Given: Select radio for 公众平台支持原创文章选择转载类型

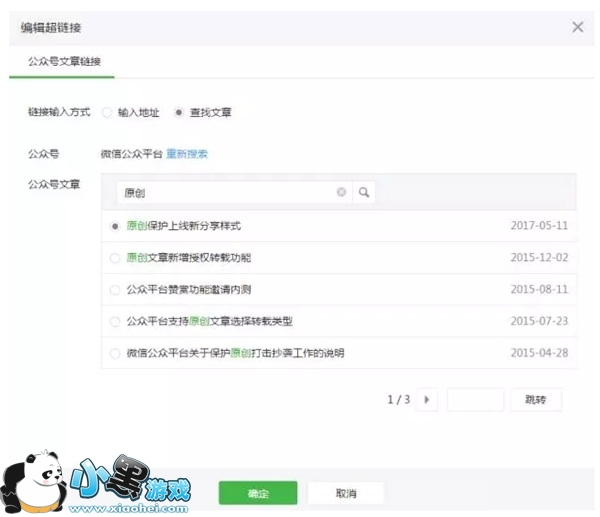Looking at the screenshot, I should click(115, 321).
